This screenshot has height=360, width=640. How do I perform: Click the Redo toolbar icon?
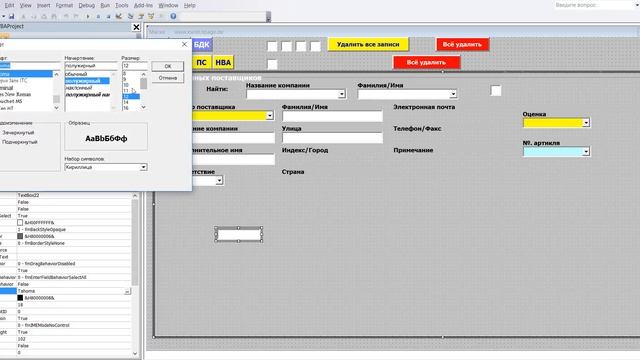click(x=76, y=16)
